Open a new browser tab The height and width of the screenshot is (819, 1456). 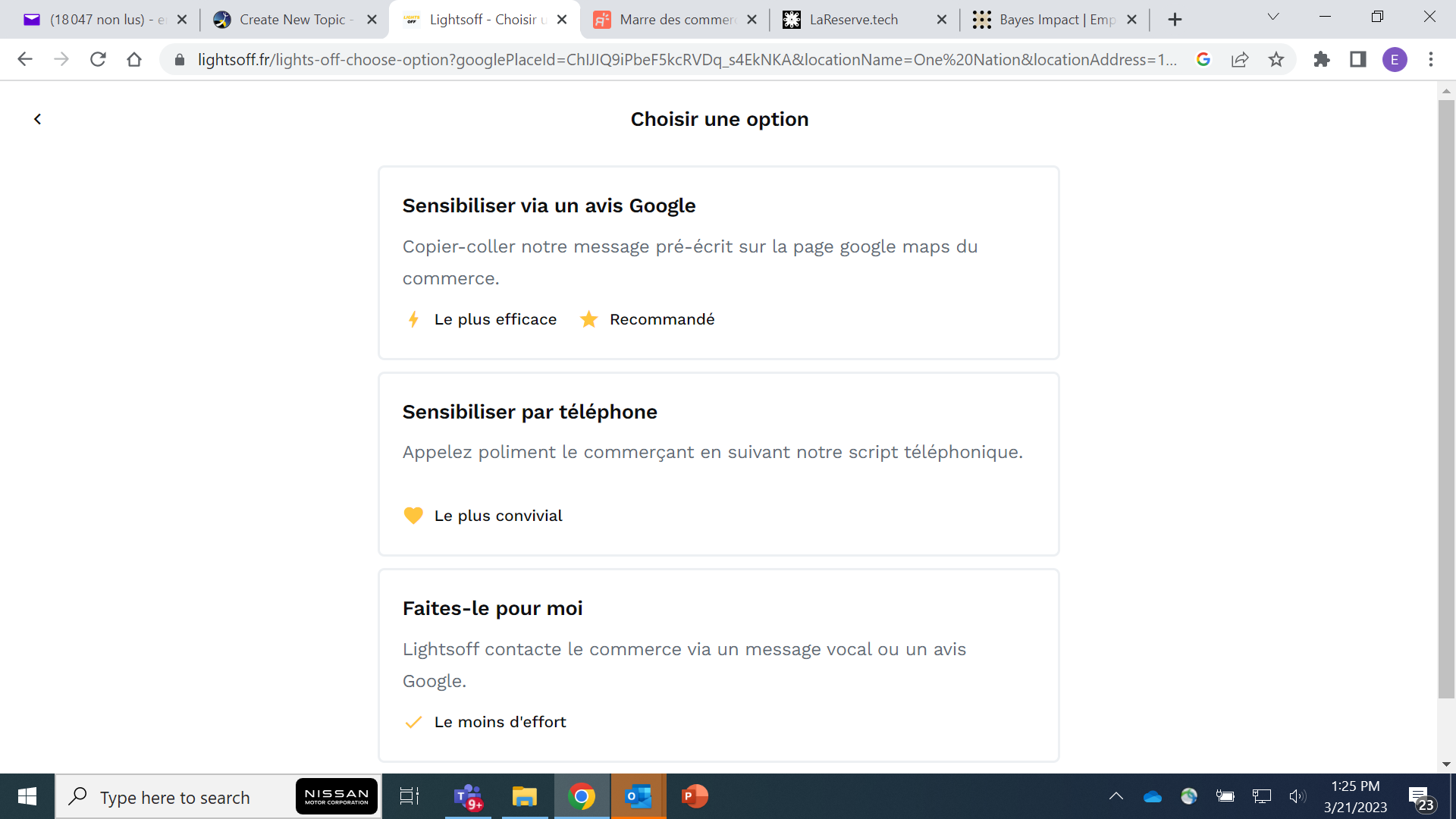[x=1175, y=20]
